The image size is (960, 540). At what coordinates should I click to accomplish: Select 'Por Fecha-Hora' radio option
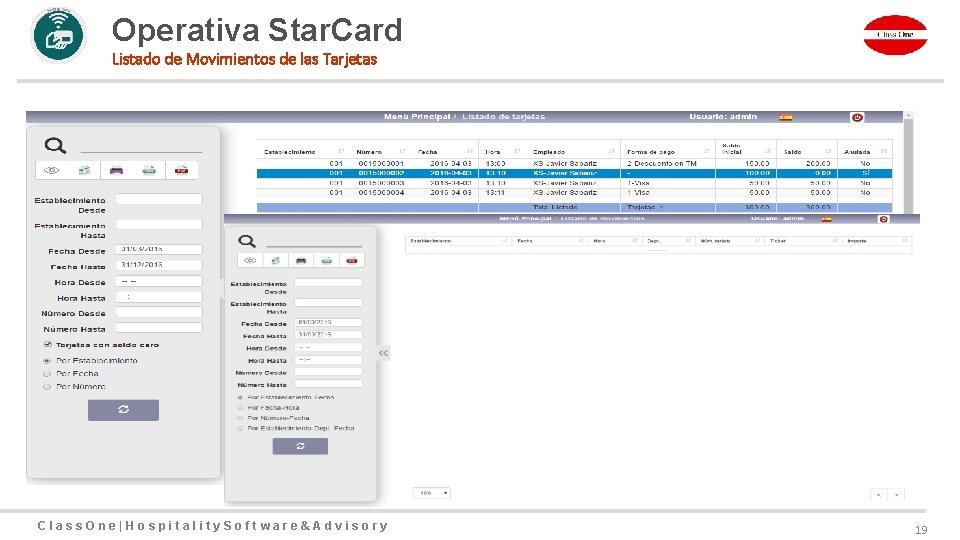click(x=240, y=408)
